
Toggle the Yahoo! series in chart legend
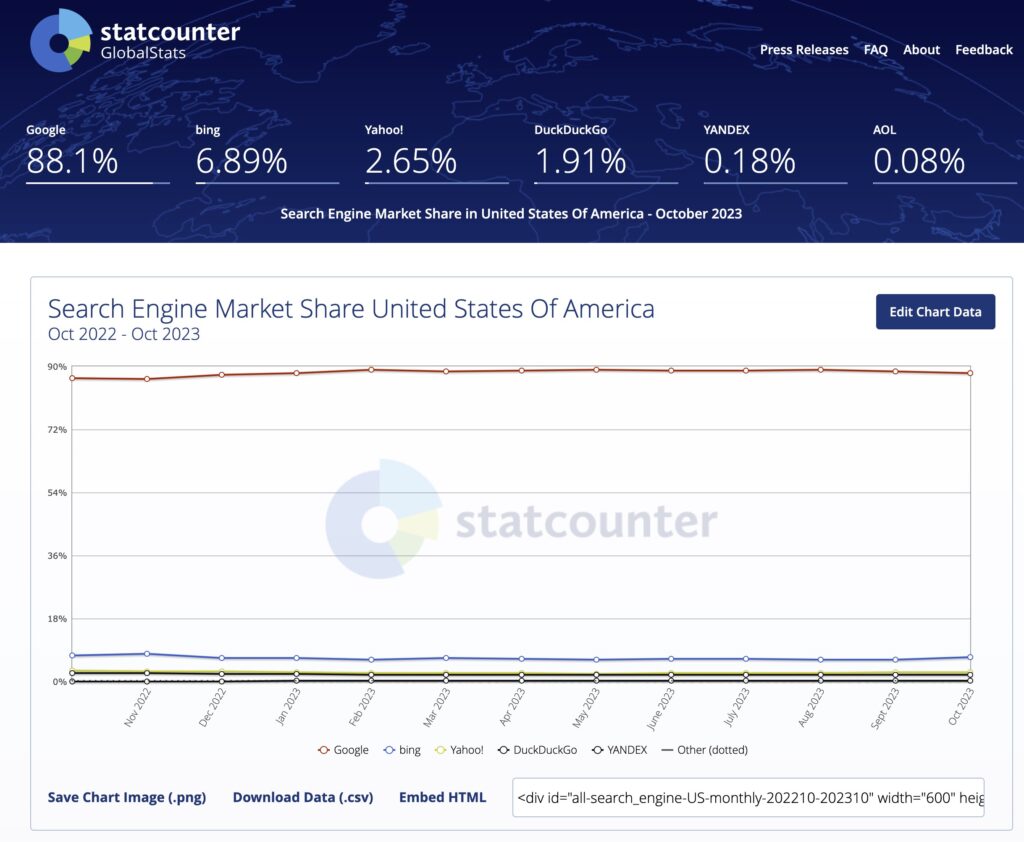459,750
